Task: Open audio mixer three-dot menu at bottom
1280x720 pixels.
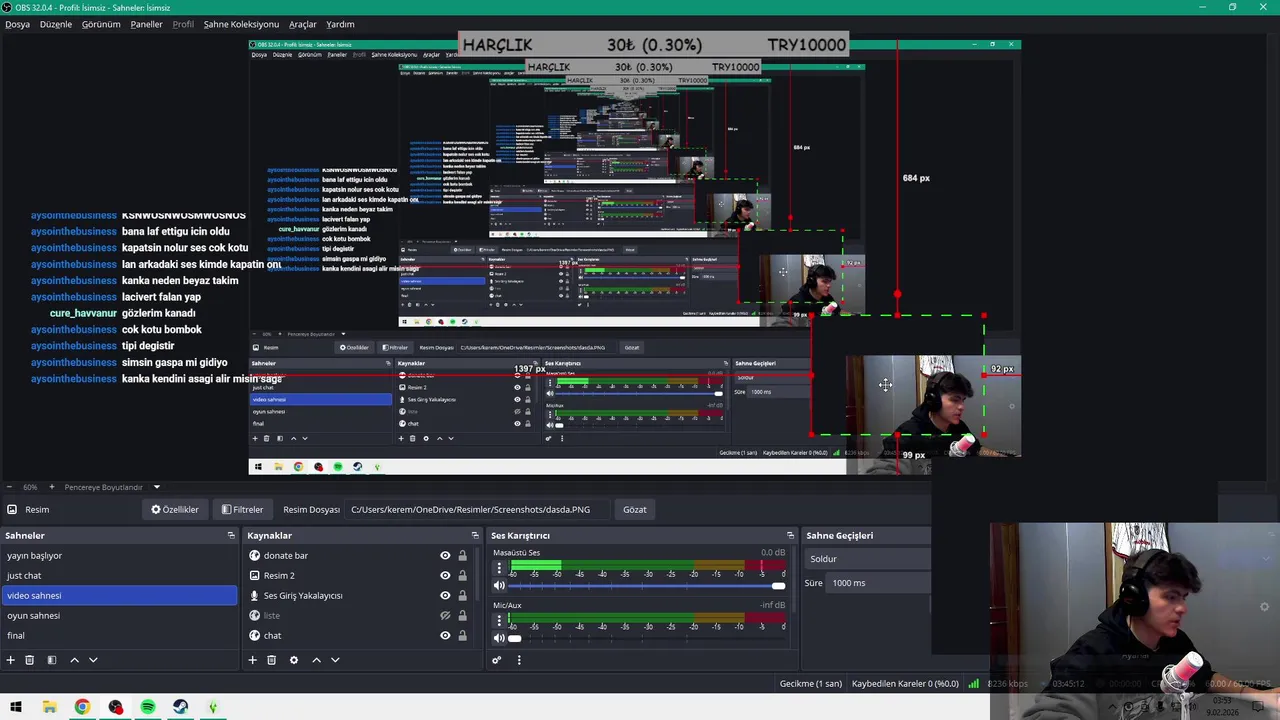Action: (518, 660)
